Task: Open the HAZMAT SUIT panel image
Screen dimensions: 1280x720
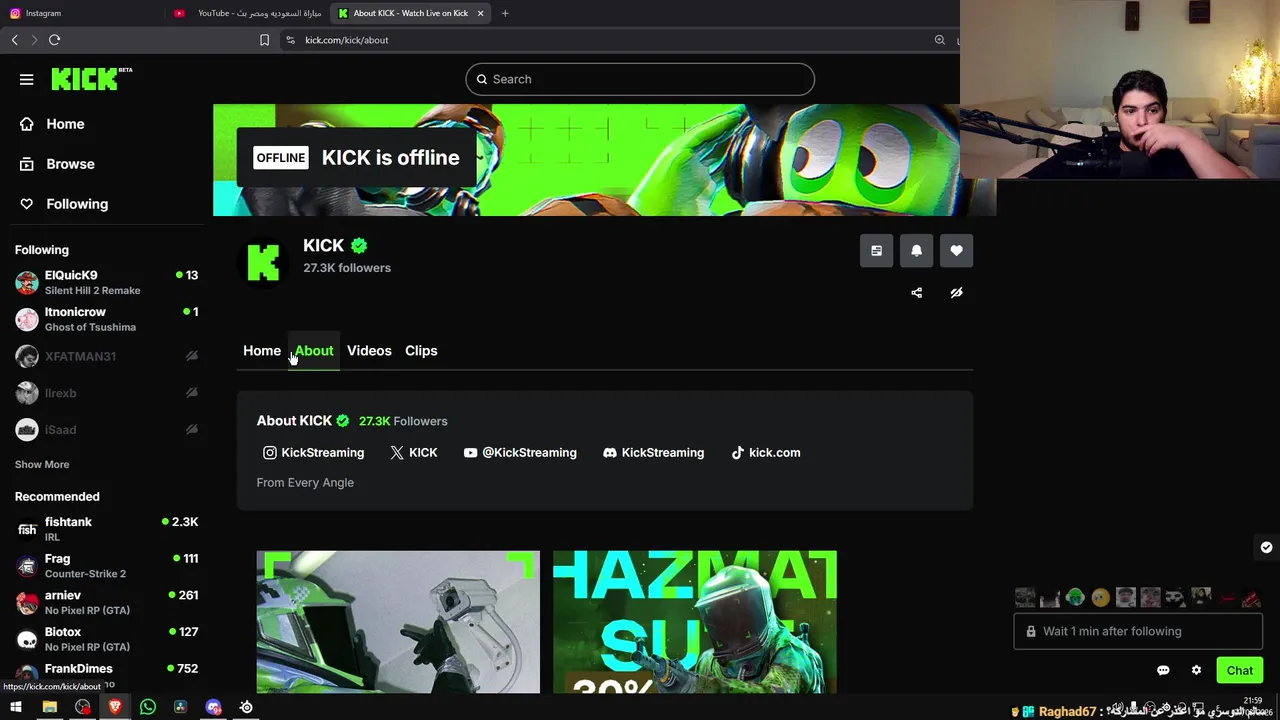Action: pos(695,622)
